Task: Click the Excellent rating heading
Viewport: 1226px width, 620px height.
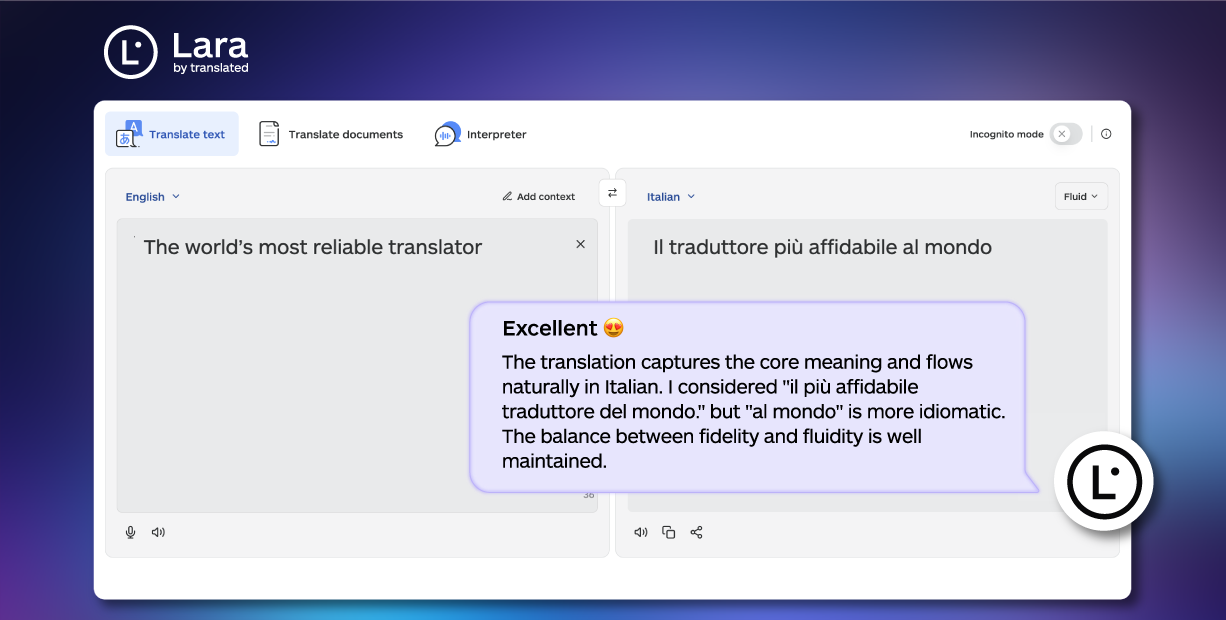Action: coord(563,328)
